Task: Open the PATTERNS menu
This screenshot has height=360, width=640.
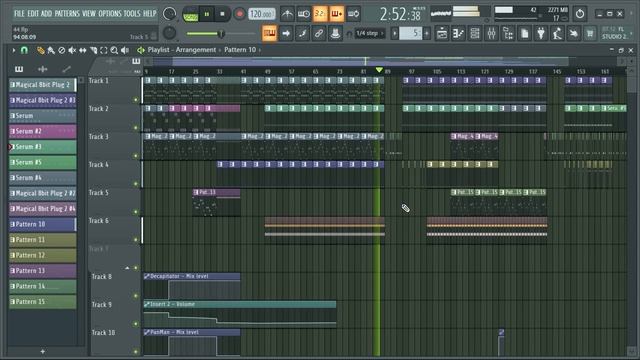Action: [67, 13]
